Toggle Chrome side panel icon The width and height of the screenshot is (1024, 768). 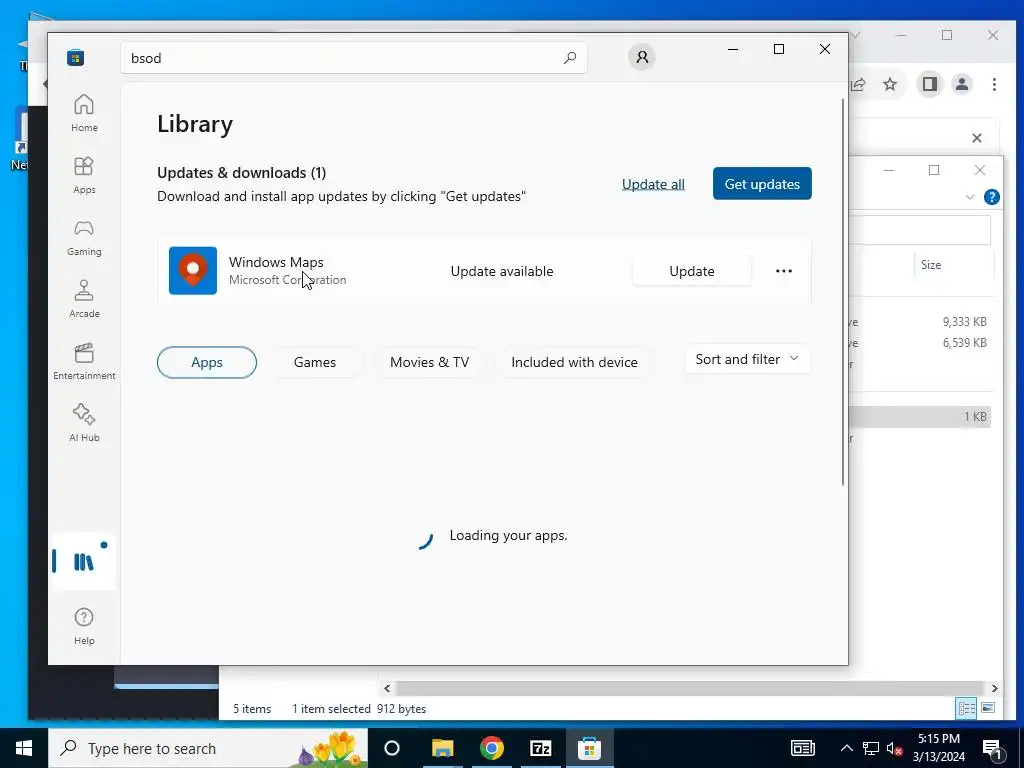click(929, 84)
